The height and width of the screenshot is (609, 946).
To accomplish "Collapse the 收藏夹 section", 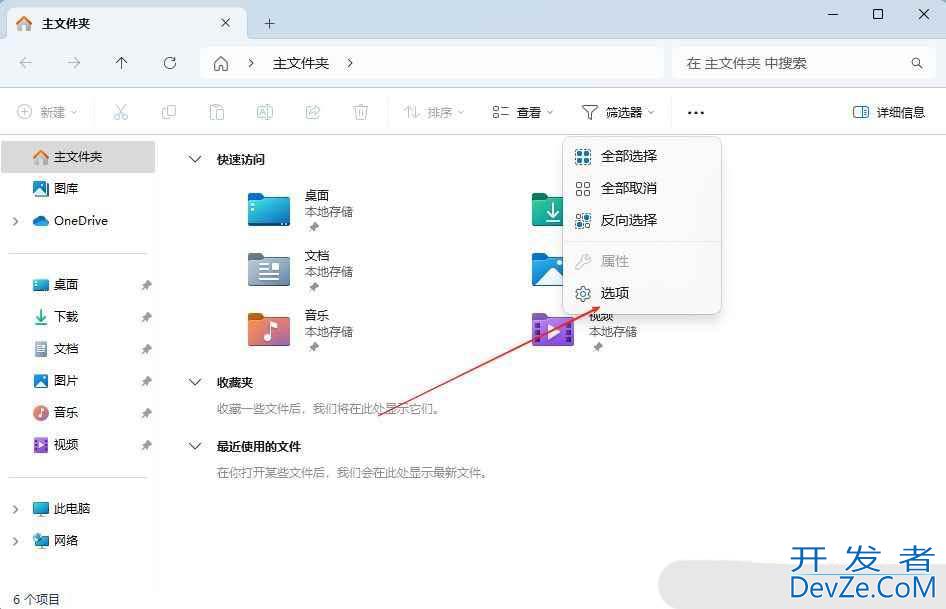I will pyautogui.click(x=195, y=382).
